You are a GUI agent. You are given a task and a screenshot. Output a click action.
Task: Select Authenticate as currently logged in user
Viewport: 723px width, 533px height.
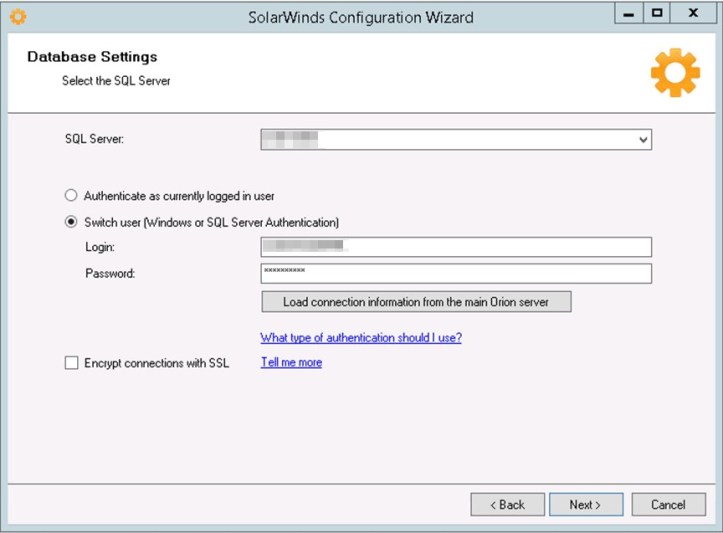(x=71, y=196)
